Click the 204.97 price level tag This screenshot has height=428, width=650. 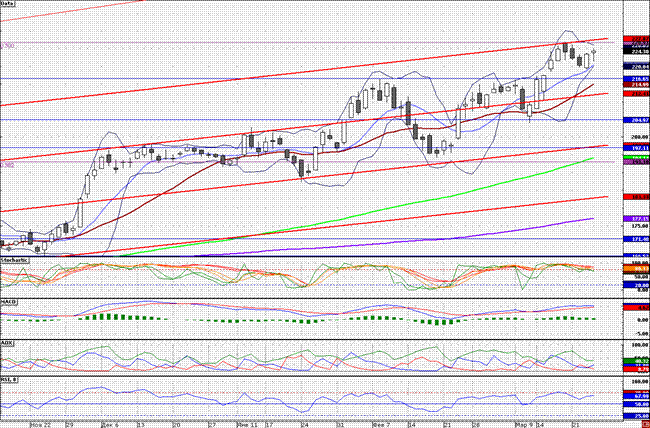point(634,120)
